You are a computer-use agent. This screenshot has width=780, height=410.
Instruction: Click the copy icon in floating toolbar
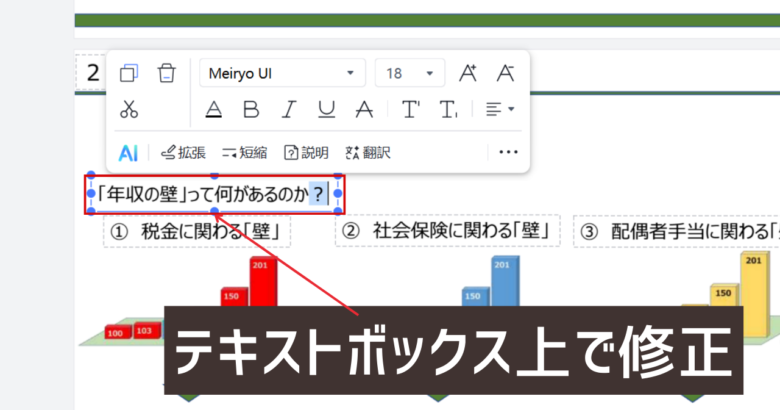point(129,73)
